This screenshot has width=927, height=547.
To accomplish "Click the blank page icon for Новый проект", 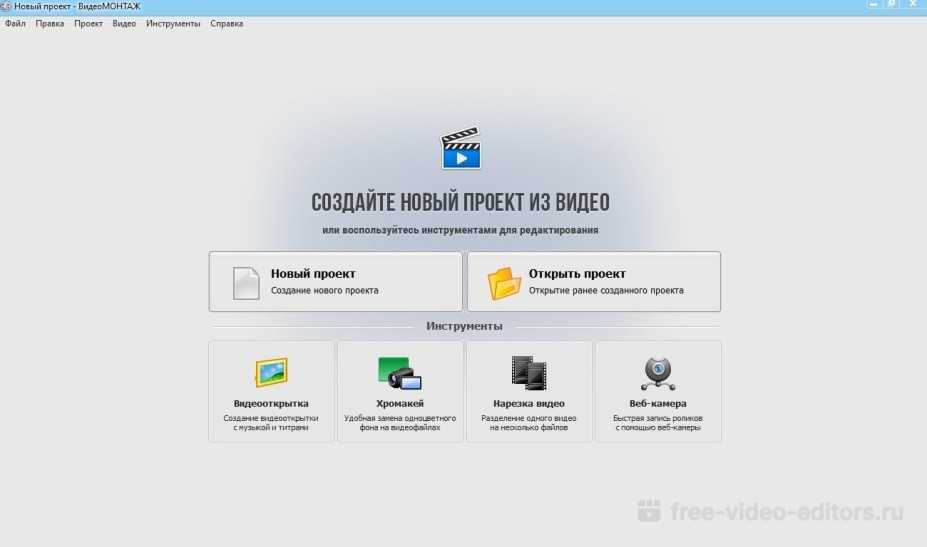I will [246, 282].
